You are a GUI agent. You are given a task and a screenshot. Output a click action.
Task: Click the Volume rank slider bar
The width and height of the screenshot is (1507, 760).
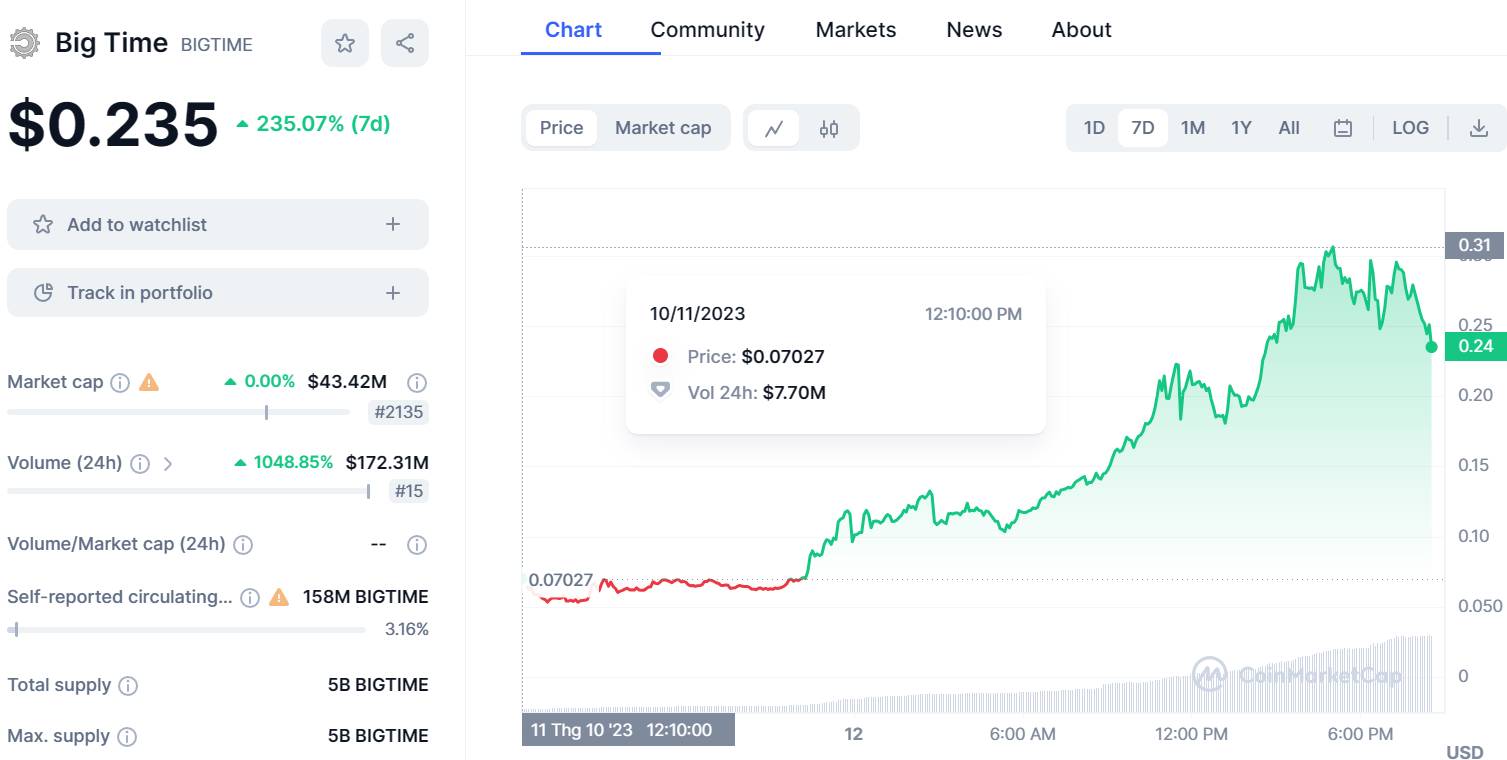[x=188, y=491]
